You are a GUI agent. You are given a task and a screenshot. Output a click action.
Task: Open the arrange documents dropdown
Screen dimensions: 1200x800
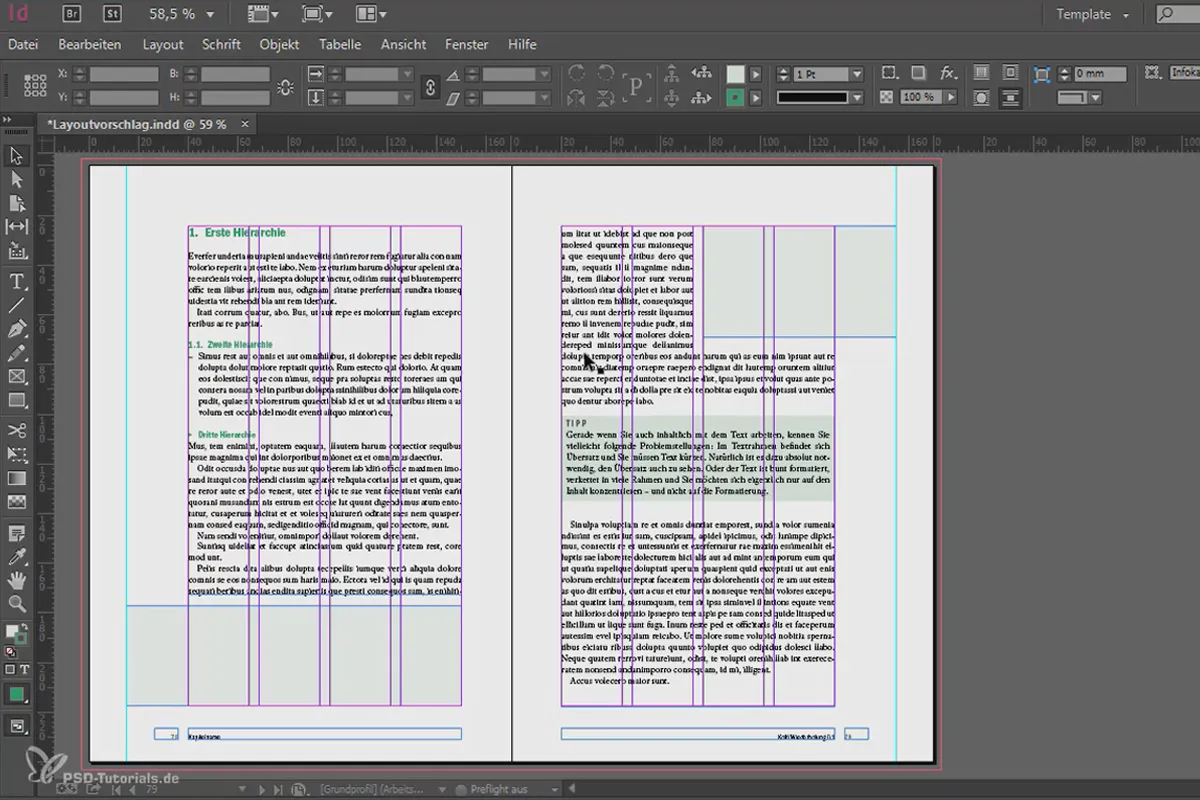tap(369, 15)
